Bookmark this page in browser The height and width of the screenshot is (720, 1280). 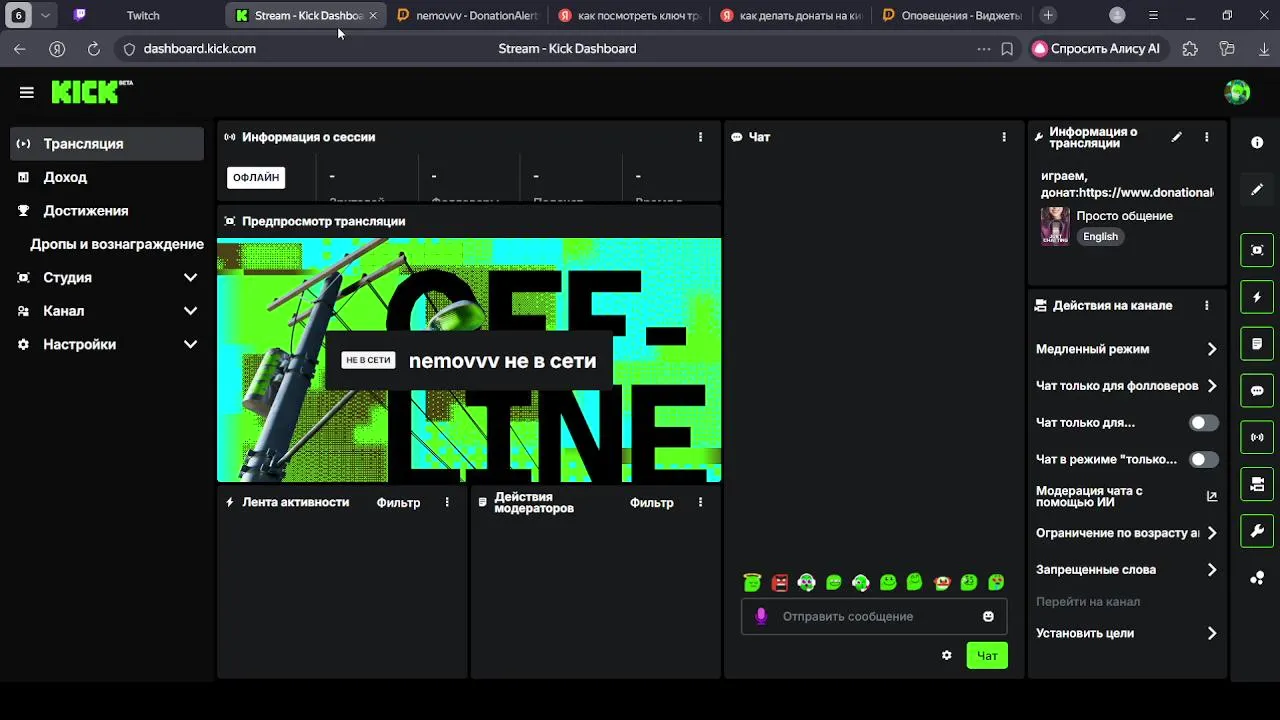coord(1007,48)
